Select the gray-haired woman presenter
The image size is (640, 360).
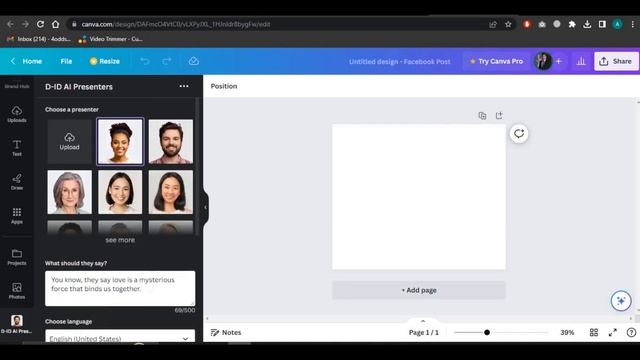pos(69,192)
